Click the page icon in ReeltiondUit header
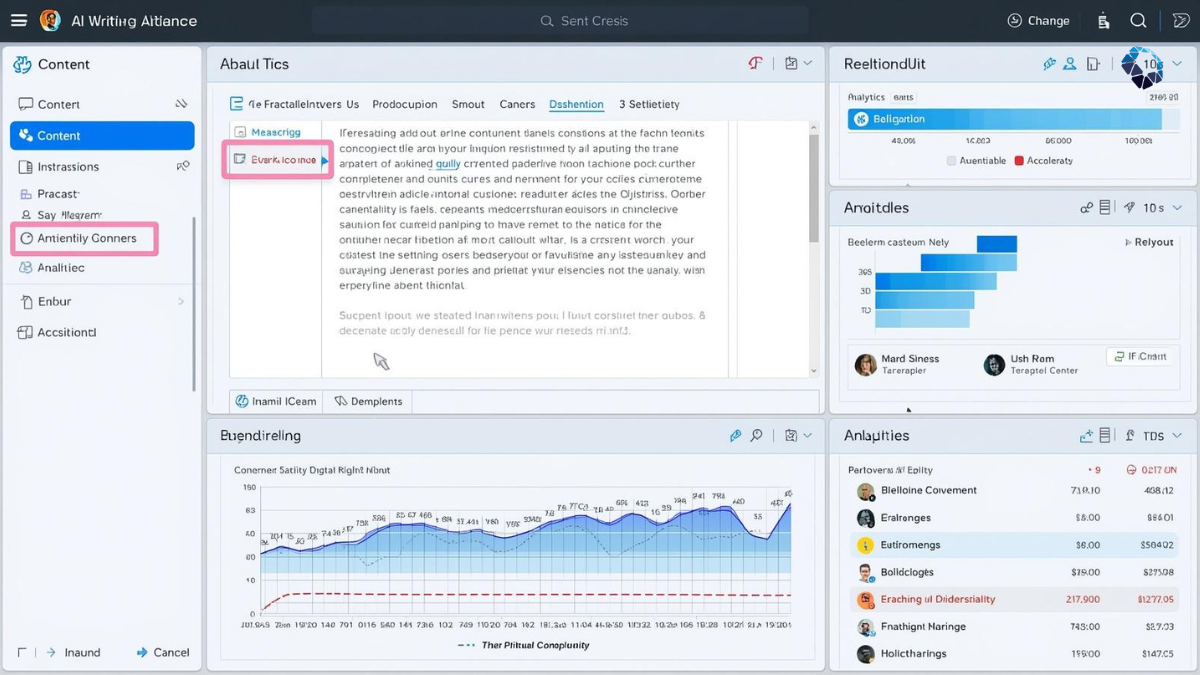Screen dimensions: 1200x675 [1093, 64]
